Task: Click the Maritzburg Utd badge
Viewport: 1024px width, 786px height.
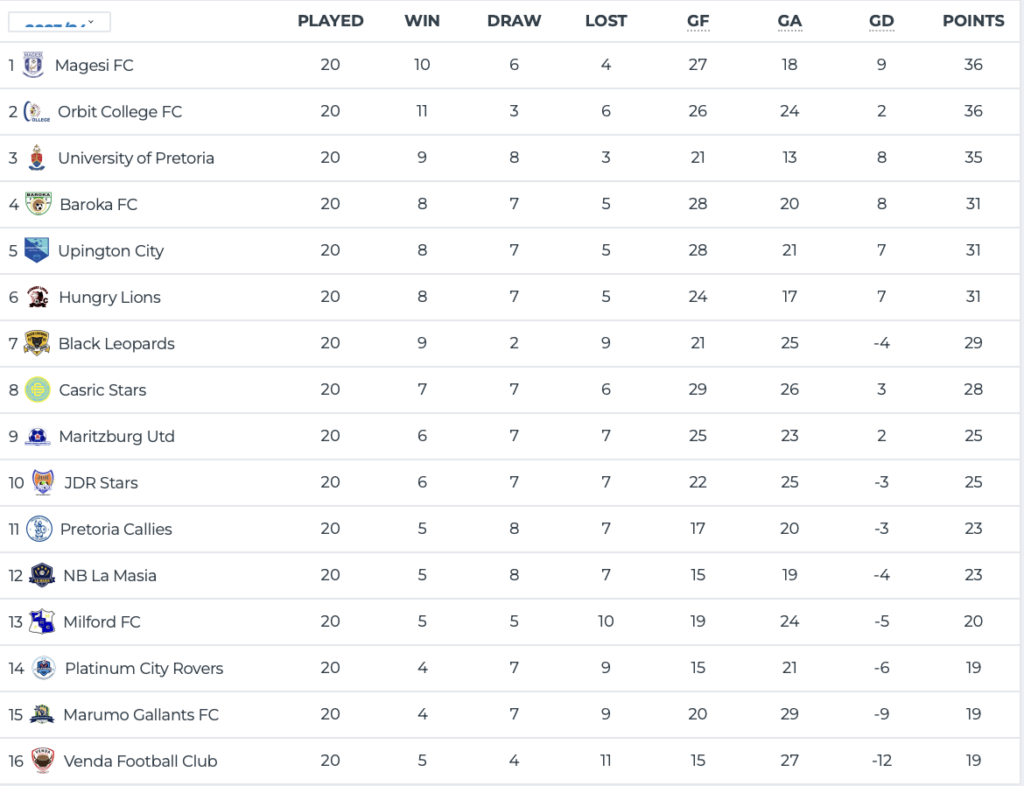Action: pos(38,436)
